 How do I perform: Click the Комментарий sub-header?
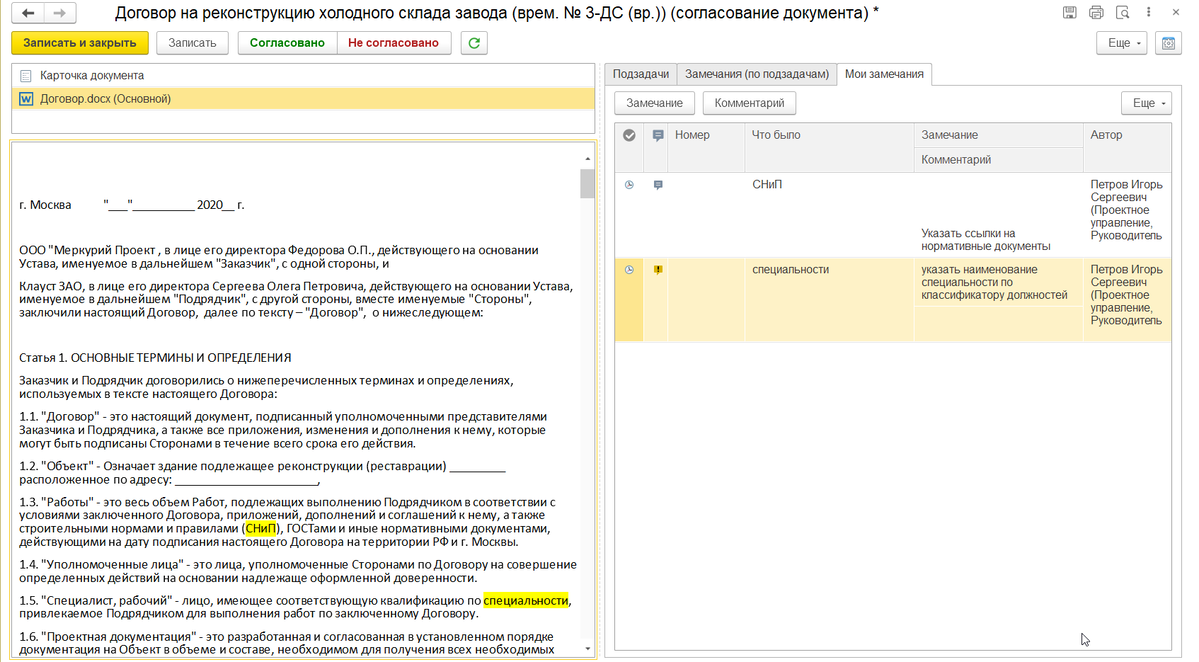tap(998, 160)
